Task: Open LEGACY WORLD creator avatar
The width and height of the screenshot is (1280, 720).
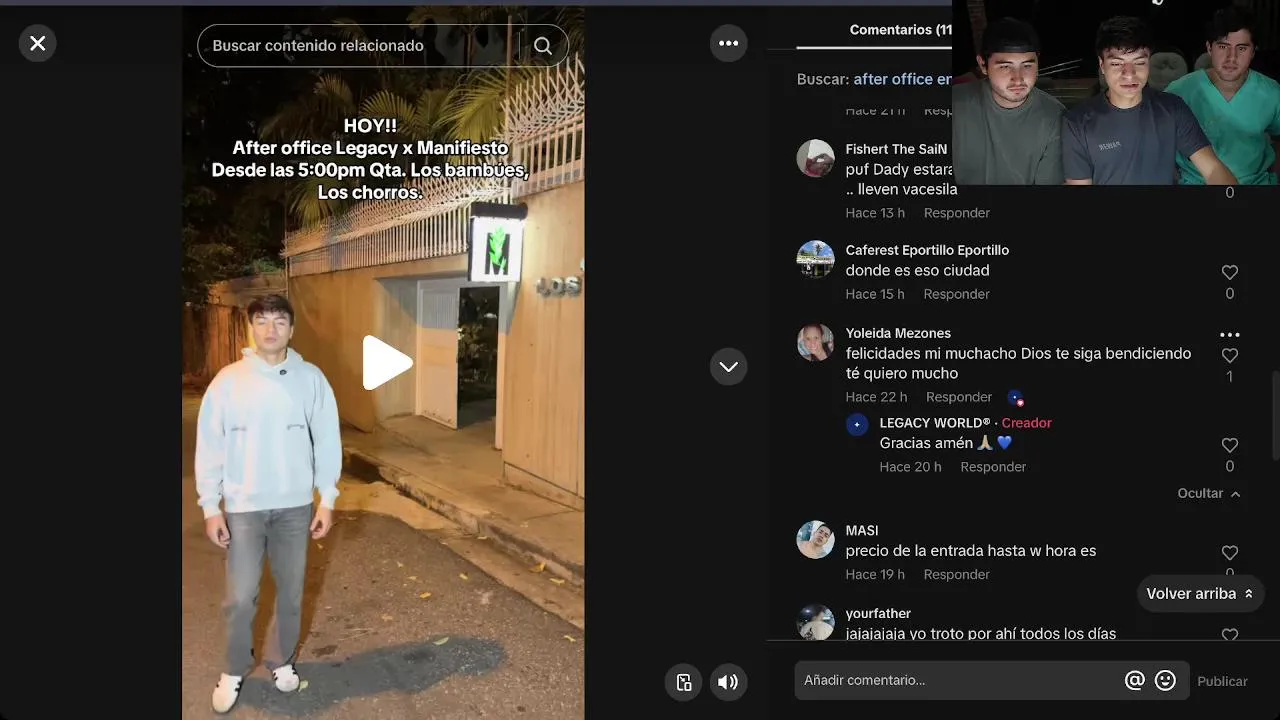Action: pyautogui.click(x=857, y=424)
